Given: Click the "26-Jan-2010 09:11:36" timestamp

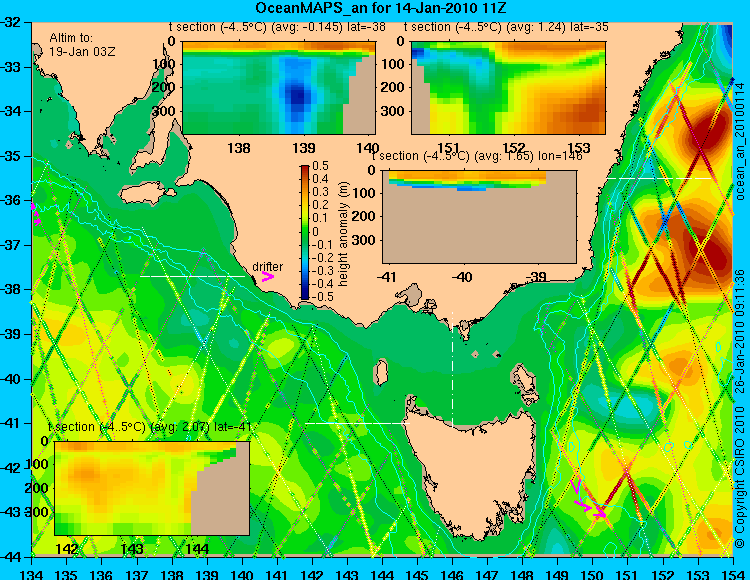Looking at the screenshot, I should pos(740,330).
